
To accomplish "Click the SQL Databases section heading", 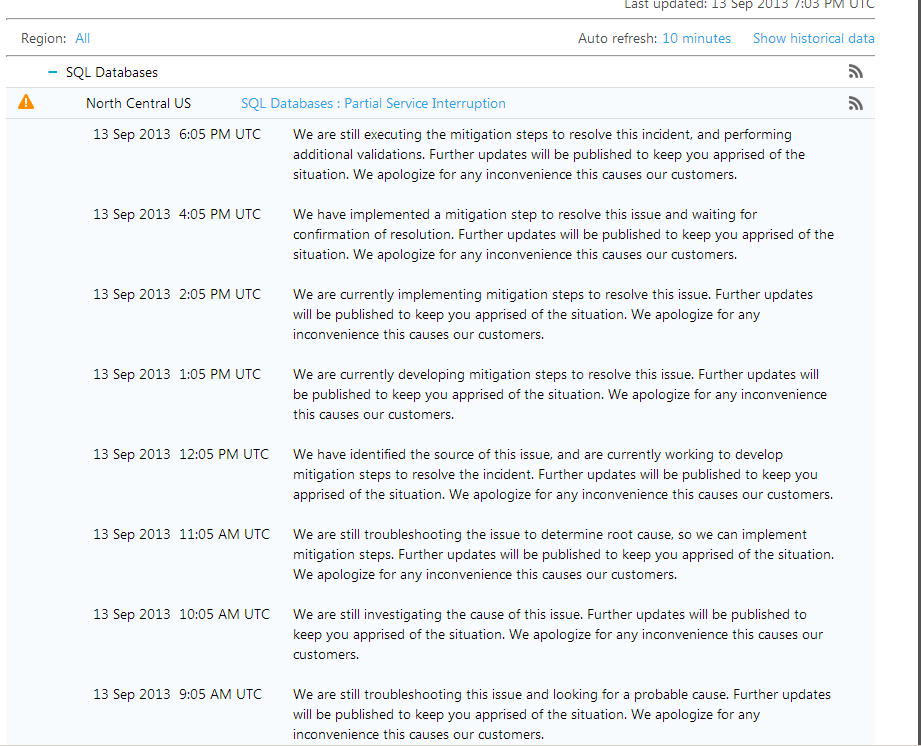I will pos(111,72).
